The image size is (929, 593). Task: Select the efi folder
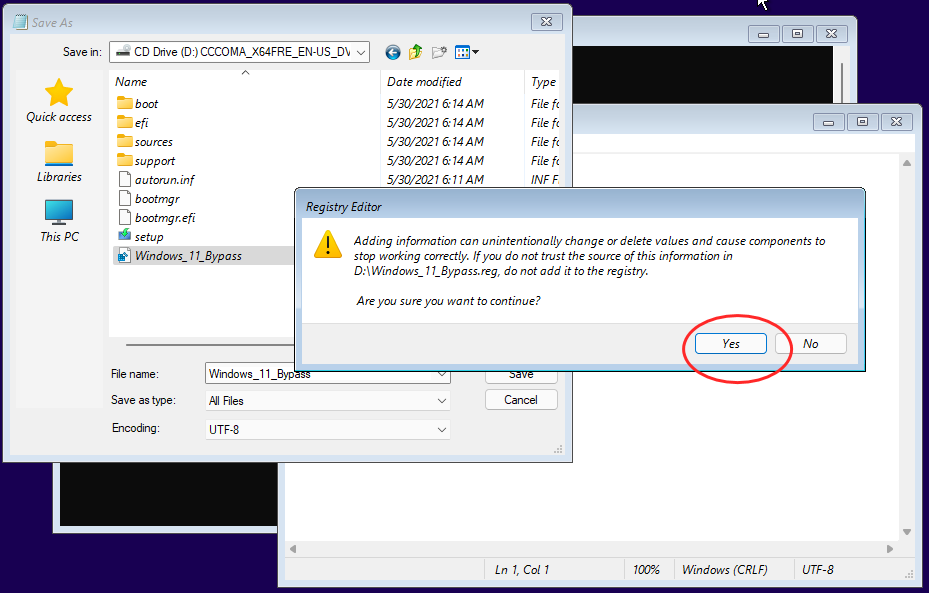133,123
